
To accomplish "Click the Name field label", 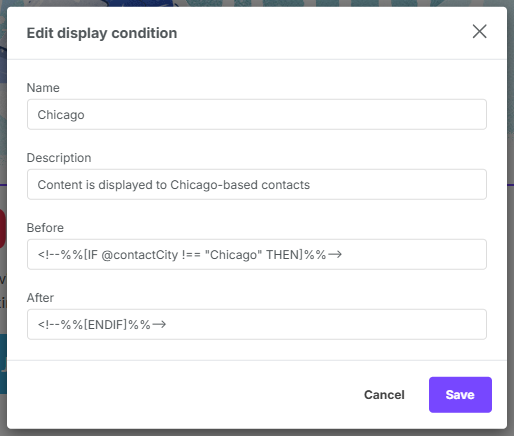I will click(x=43, y=88).
